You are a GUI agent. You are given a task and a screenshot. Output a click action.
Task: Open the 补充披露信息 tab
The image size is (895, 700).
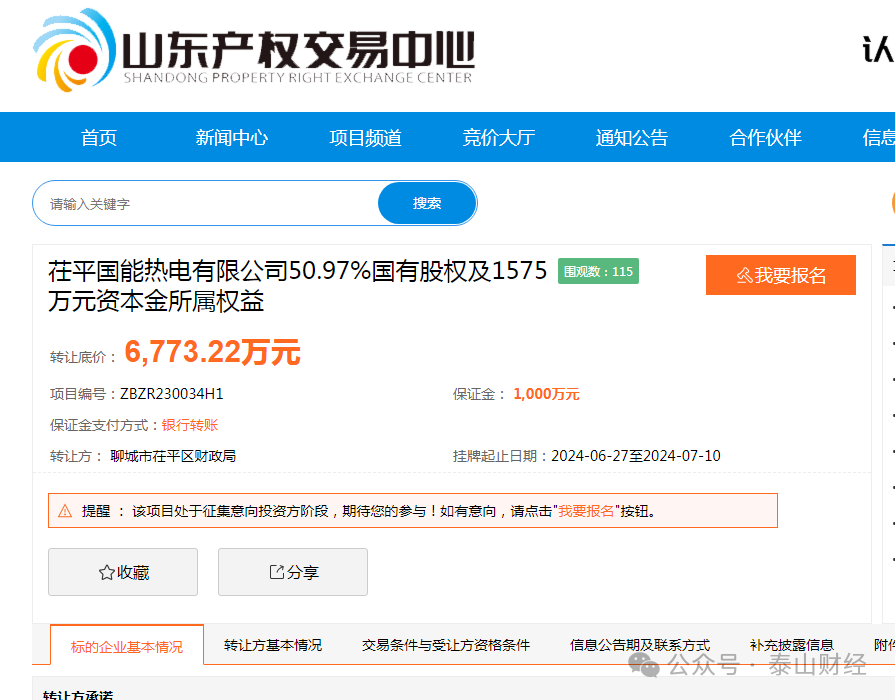point(792,645)
